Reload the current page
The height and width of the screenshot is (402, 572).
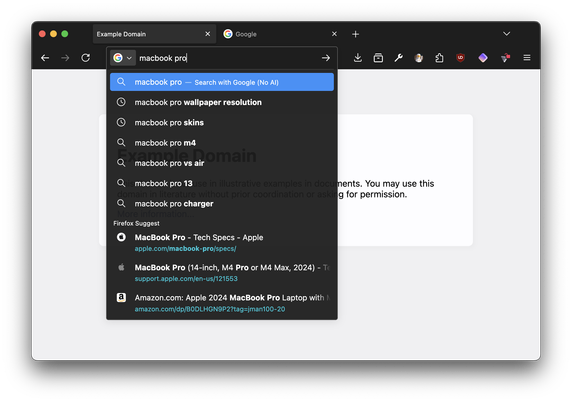[x=86, y=58]
